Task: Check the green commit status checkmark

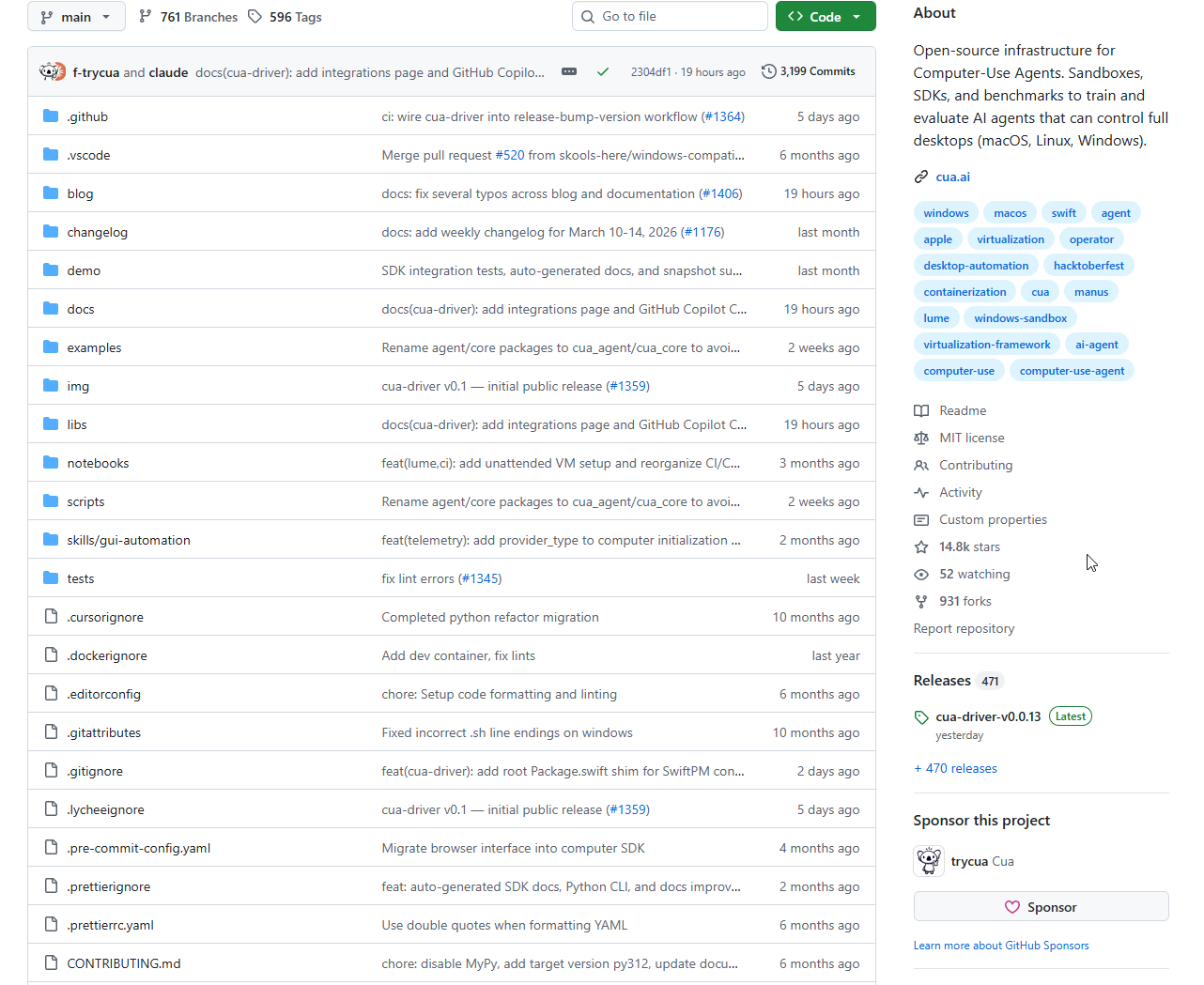Action: [x=603, y=71]
